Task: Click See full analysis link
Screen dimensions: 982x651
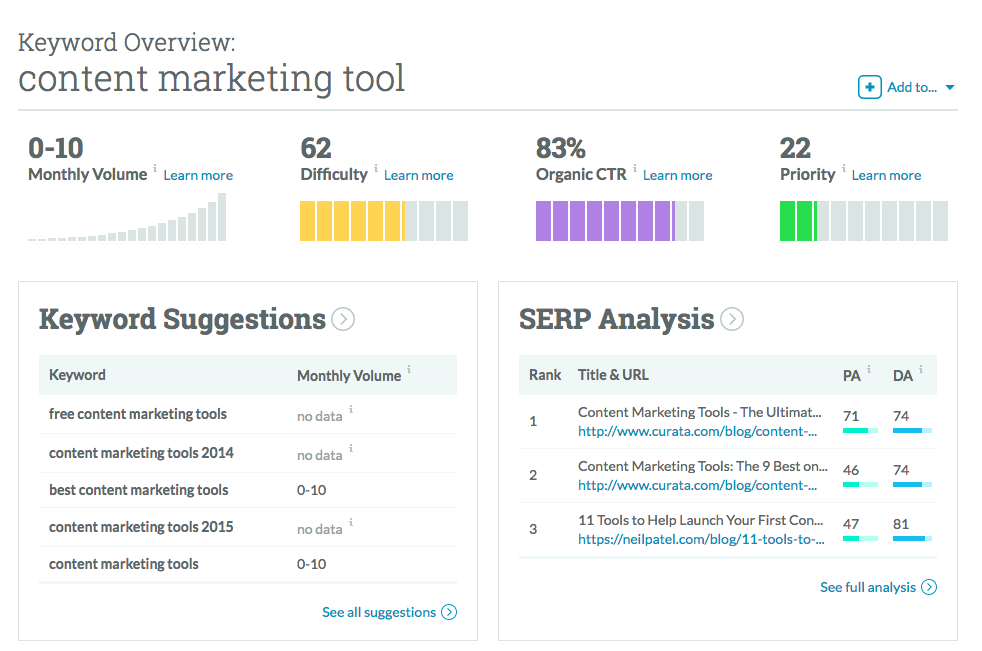Action: (x=868, y=587)
